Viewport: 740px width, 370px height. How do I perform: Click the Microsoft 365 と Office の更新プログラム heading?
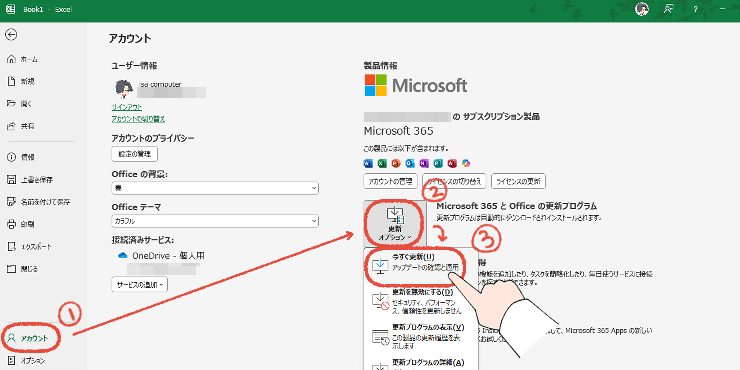[x=517, y=206]
